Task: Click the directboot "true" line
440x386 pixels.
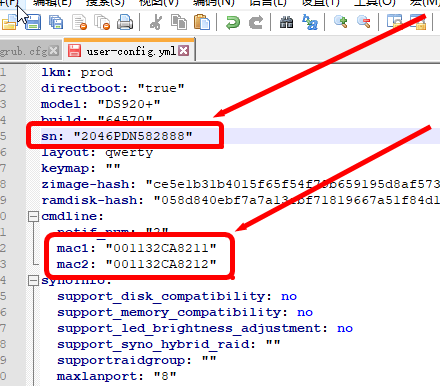Action: 113,88
